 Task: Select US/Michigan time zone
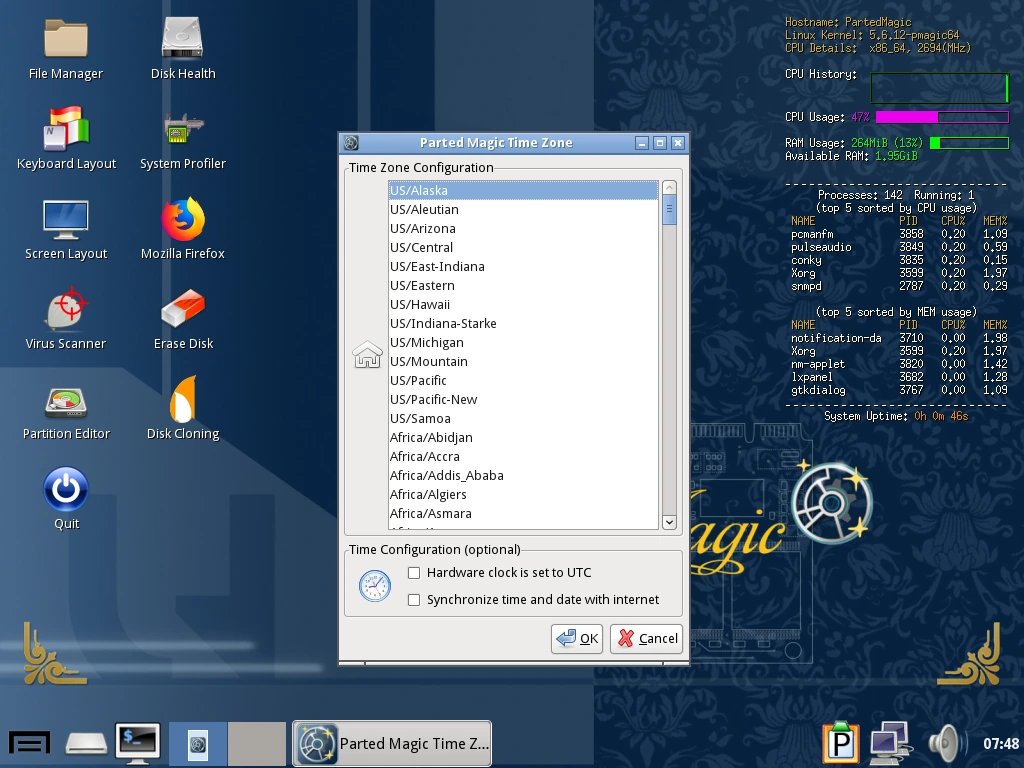[x=523, y=342]
